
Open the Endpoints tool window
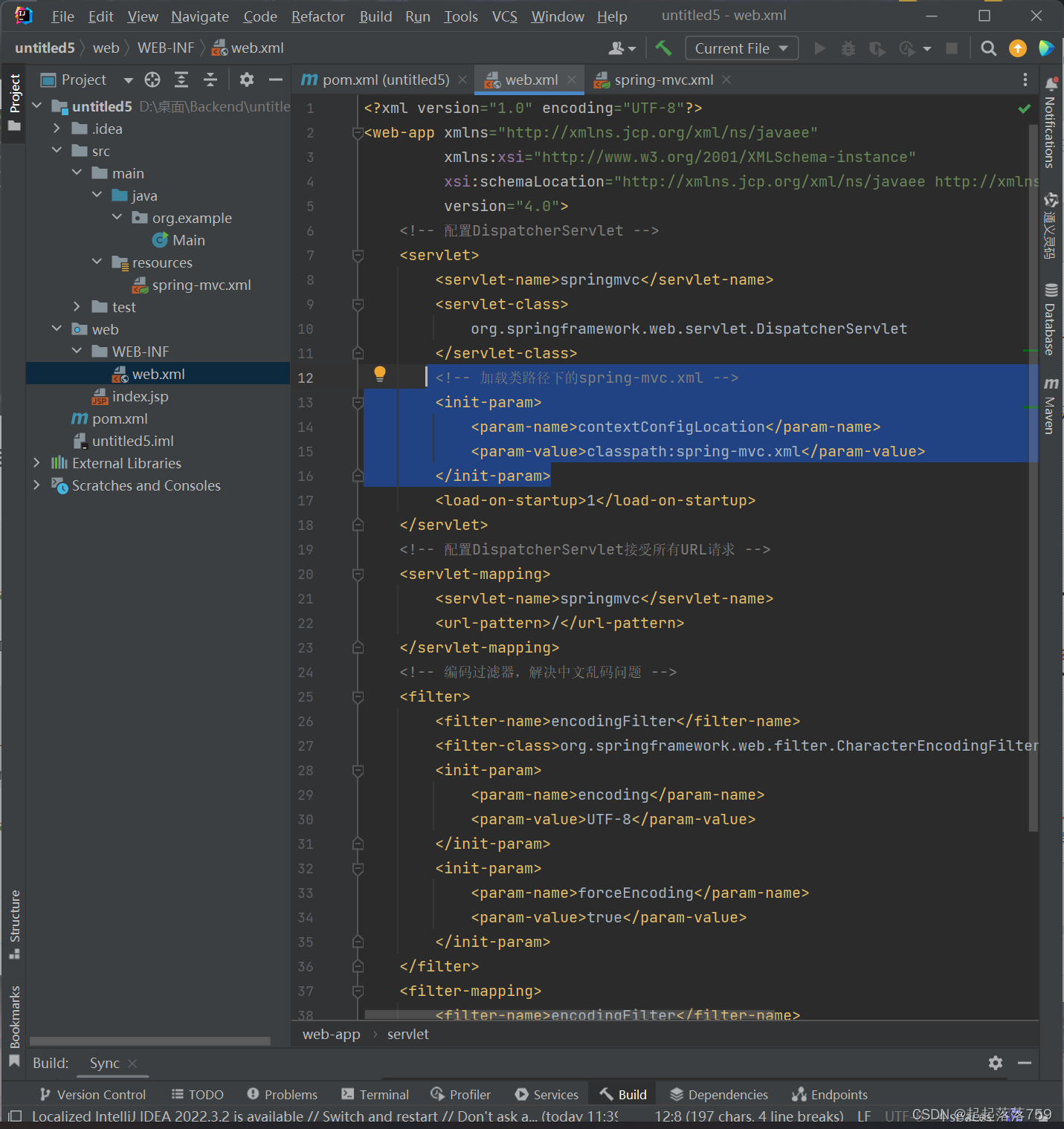pyautogui.click(x=831, y=1095)
